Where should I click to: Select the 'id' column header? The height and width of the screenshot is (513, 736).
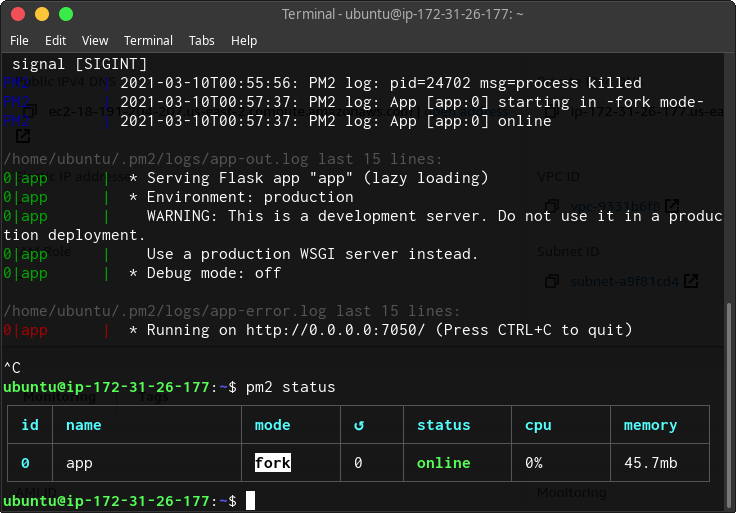pyautogui.click(x=30, y=425)
